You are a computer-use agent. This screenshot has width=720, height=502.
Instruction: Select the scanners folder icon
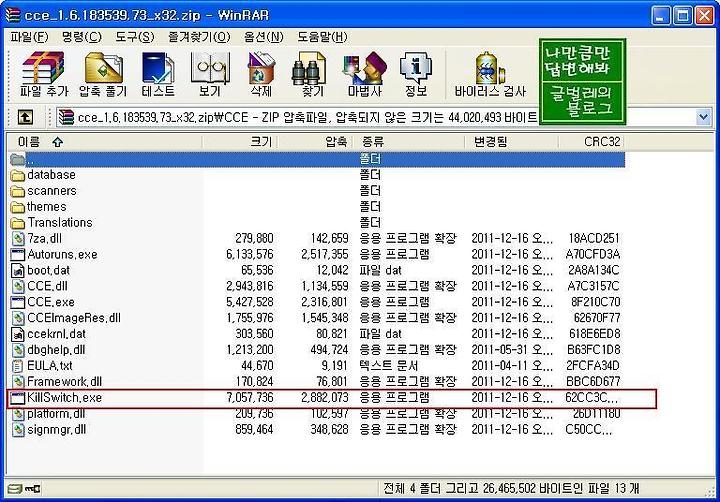pos(17,191)
